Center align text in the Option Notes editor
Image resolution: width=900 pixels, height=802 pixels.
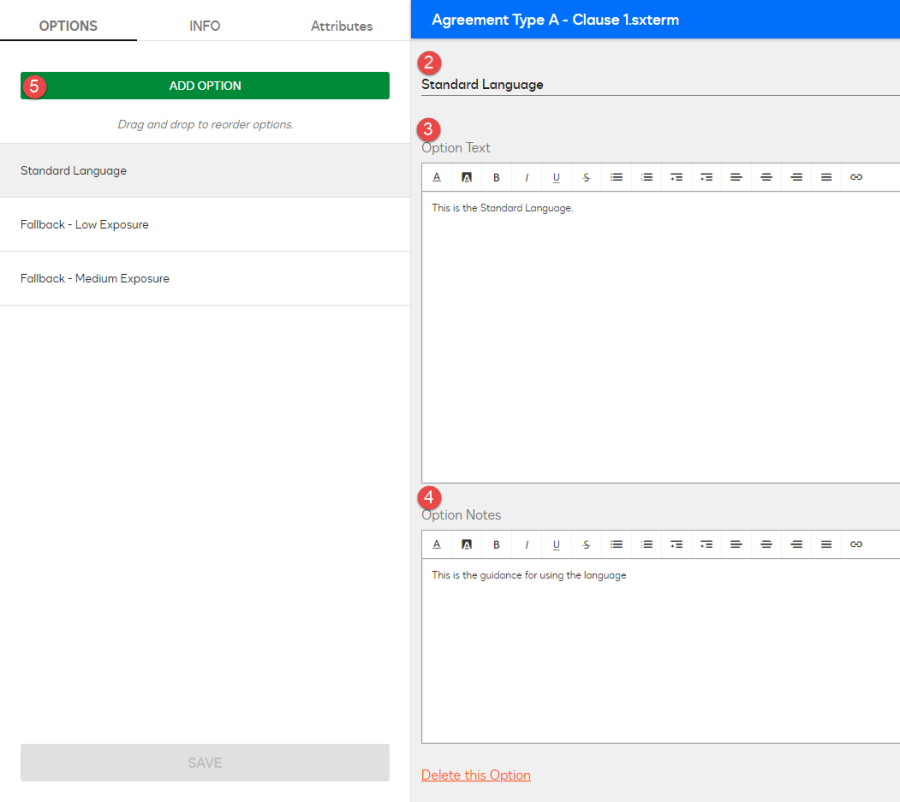click(x=767, y=544)
